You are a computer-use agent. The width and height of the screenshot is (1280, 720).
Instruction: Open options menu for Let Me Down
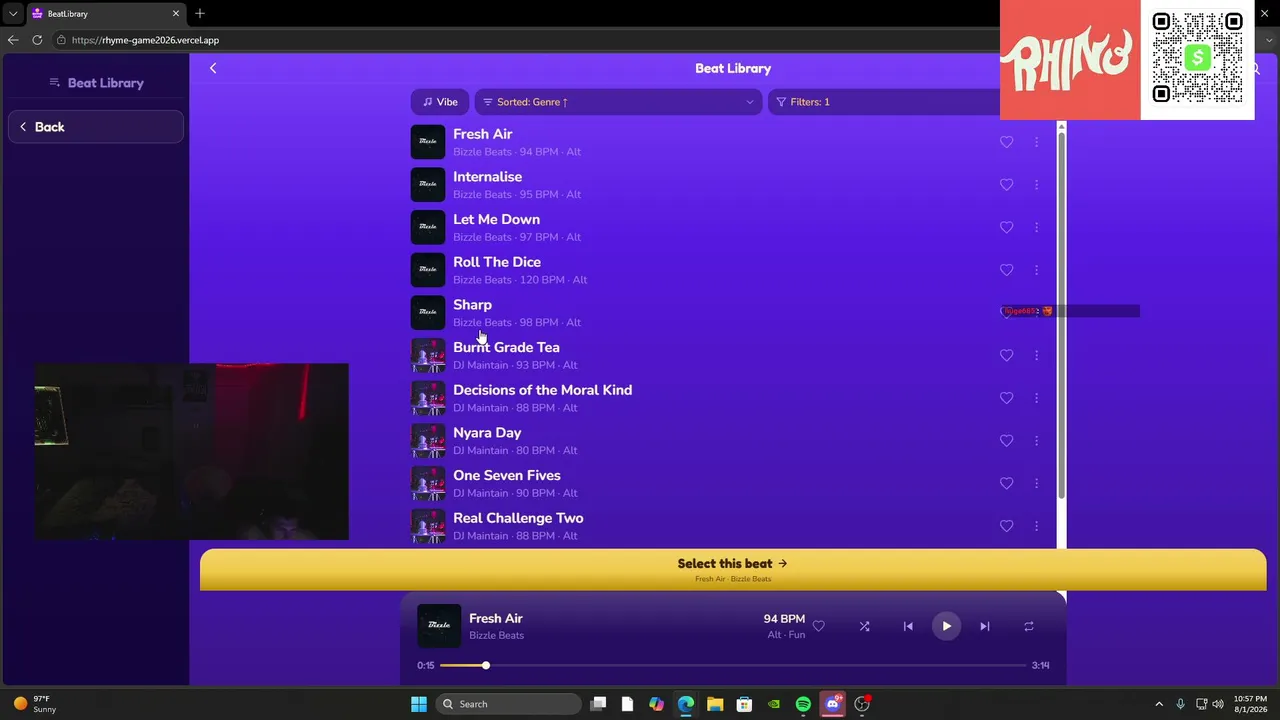[1036, 227]
